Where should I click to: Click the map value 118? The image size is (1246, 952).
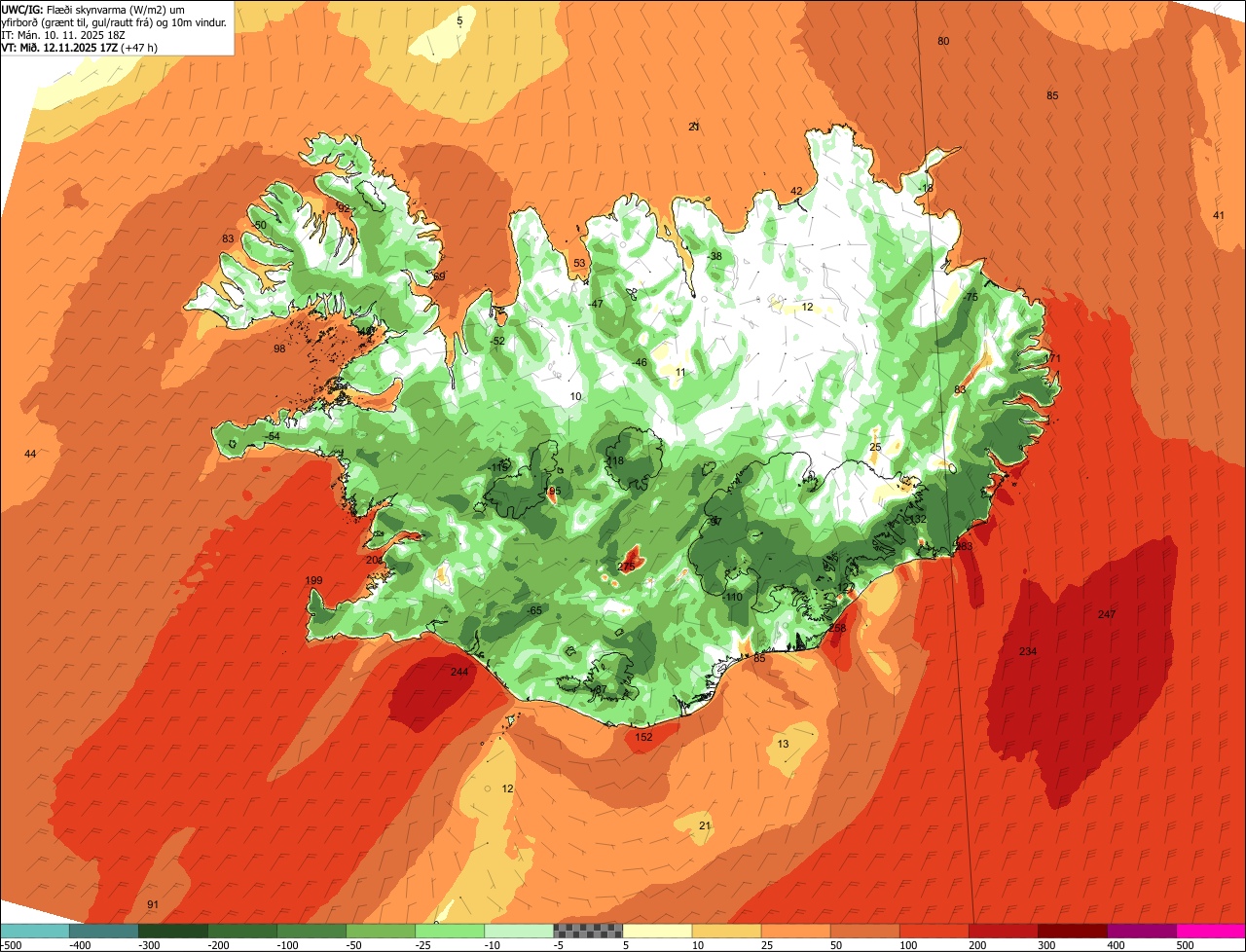[615, 460]
